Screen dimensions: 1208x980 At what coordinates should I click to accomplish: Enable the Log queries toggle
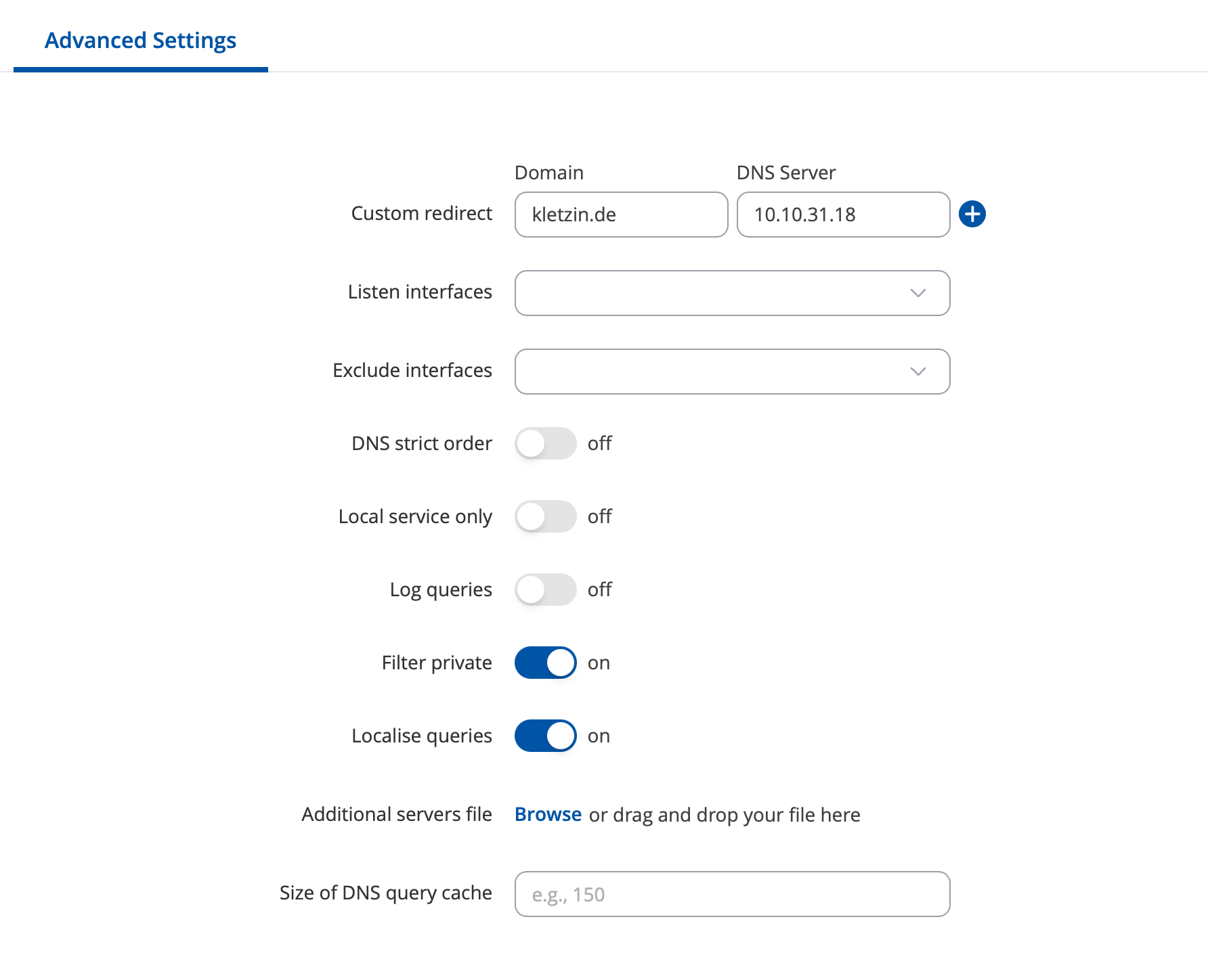545,589
